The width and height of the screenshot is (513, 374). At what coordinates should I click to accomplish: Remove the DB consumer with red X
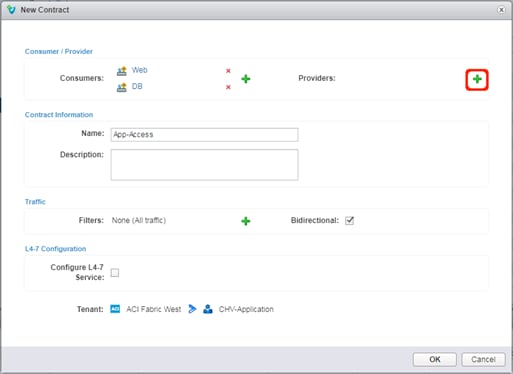pyautogui.click(x=228, y=87)
